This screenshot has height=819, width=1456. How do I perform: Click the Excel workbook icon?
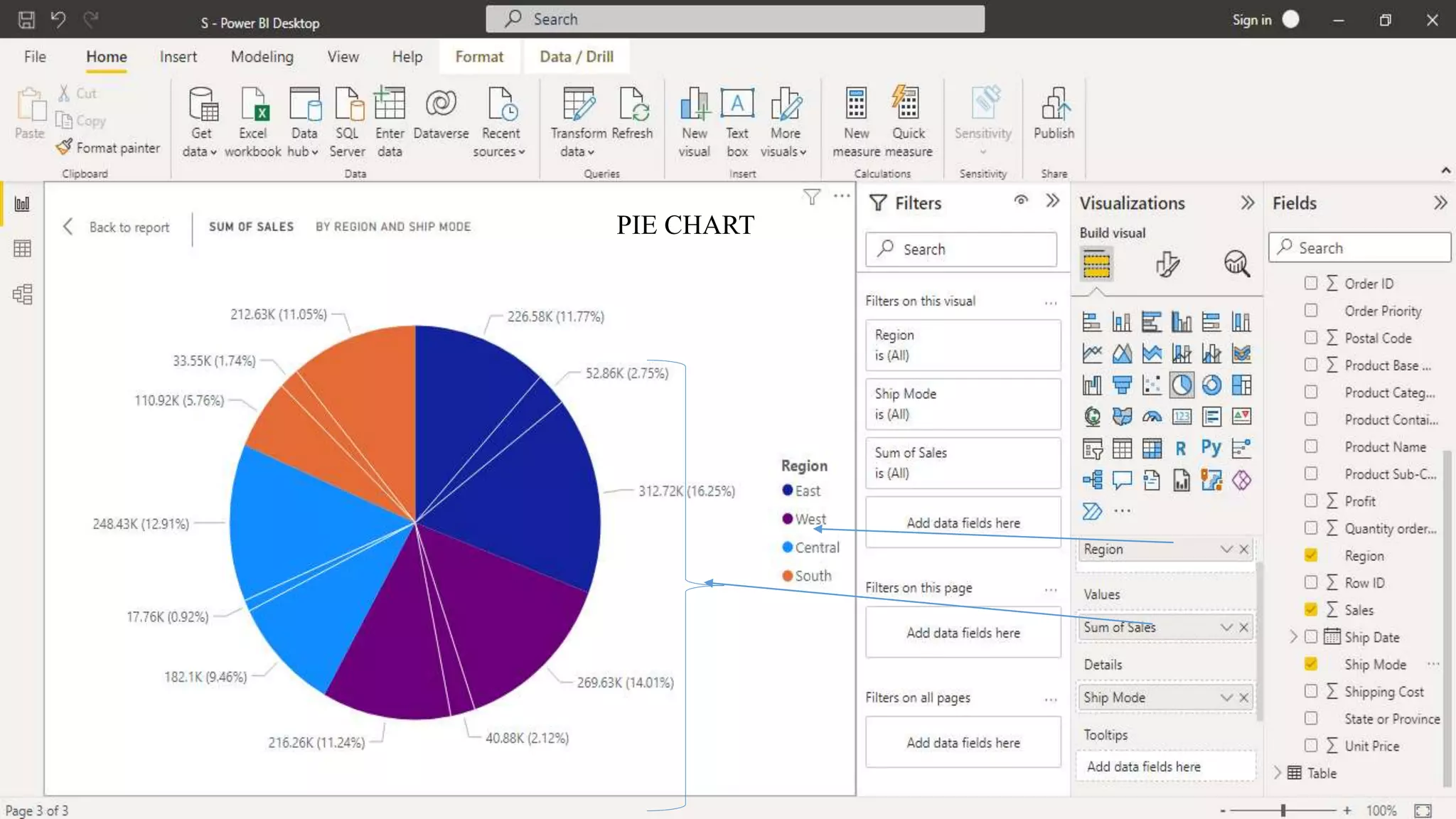pyautogui.click(x=253, y=104)
